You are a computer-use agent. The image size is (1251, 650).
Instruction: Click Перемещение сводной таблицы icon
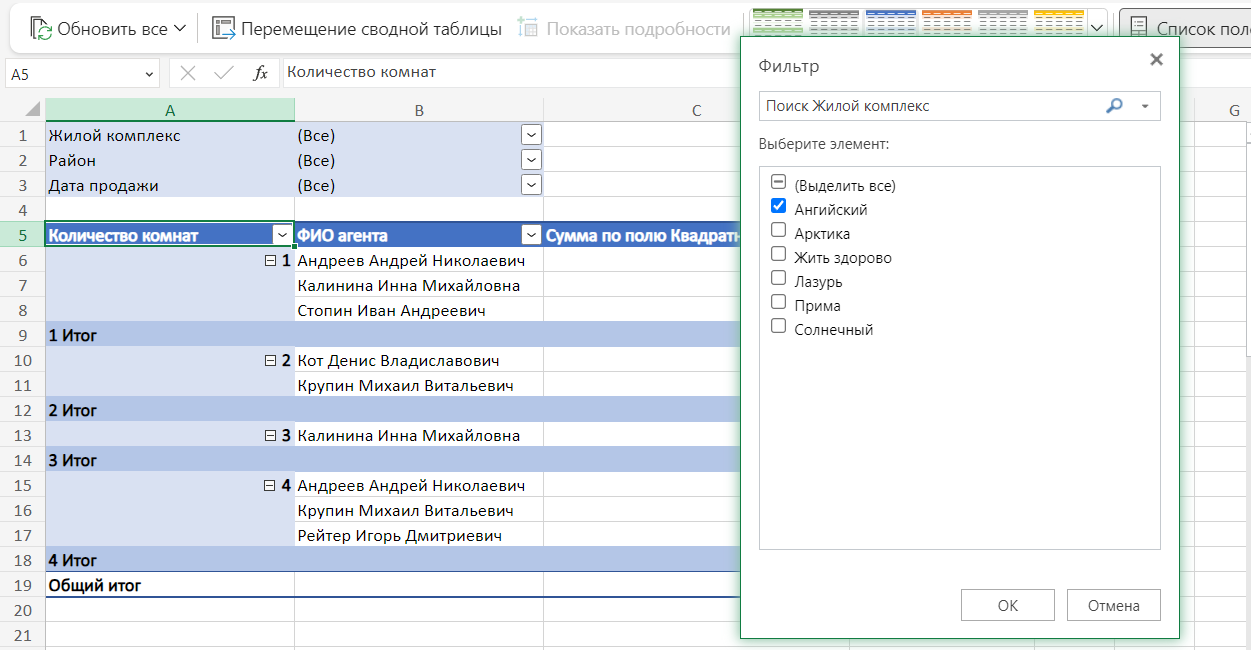(x=224, y=29)
